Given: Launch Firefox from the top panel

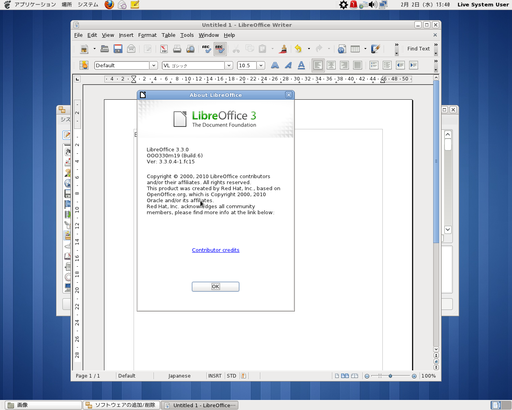Looking at the screenshot, I should click(x=109, y=5).
